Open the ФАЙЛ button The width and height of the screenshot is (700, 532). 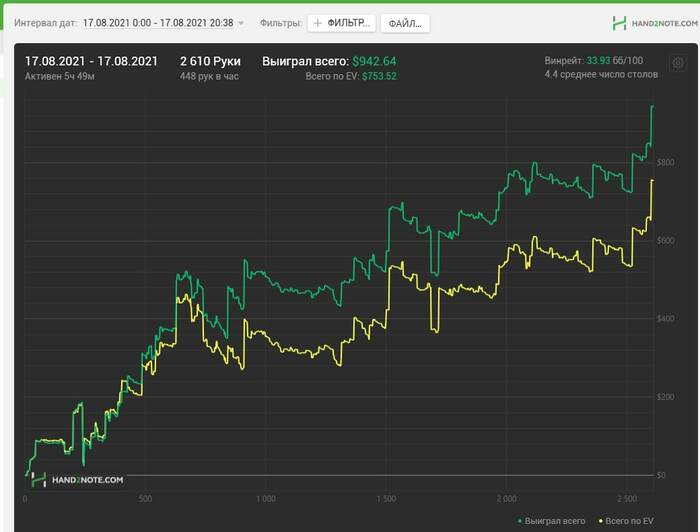pos(405,24)
